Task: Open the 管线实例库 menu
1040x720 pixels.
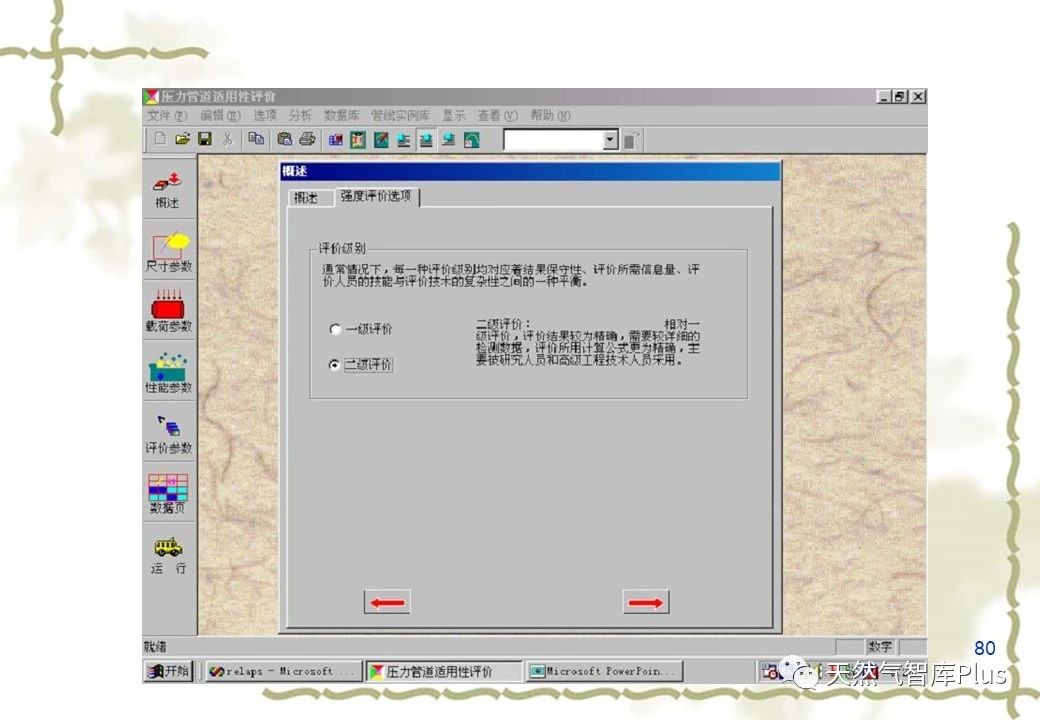Action: [400, 115]
